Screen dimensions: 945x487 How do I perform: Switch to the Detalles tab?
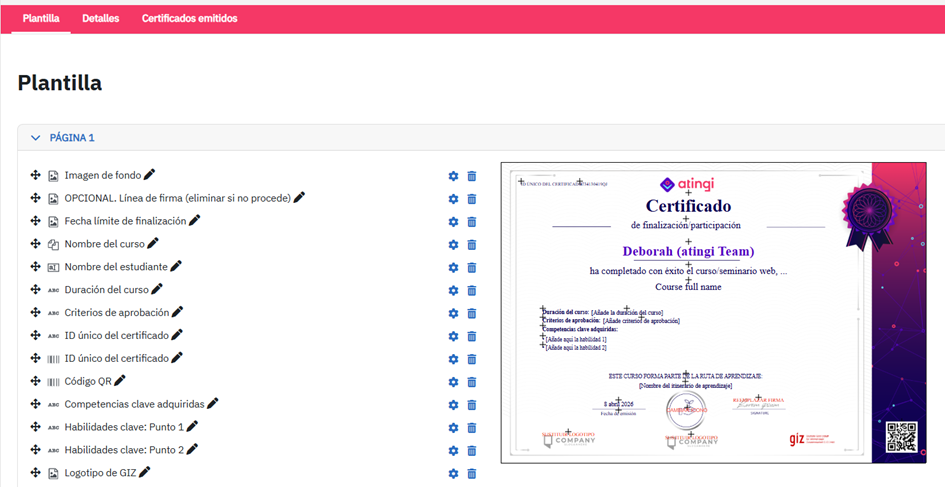[101, 19]
